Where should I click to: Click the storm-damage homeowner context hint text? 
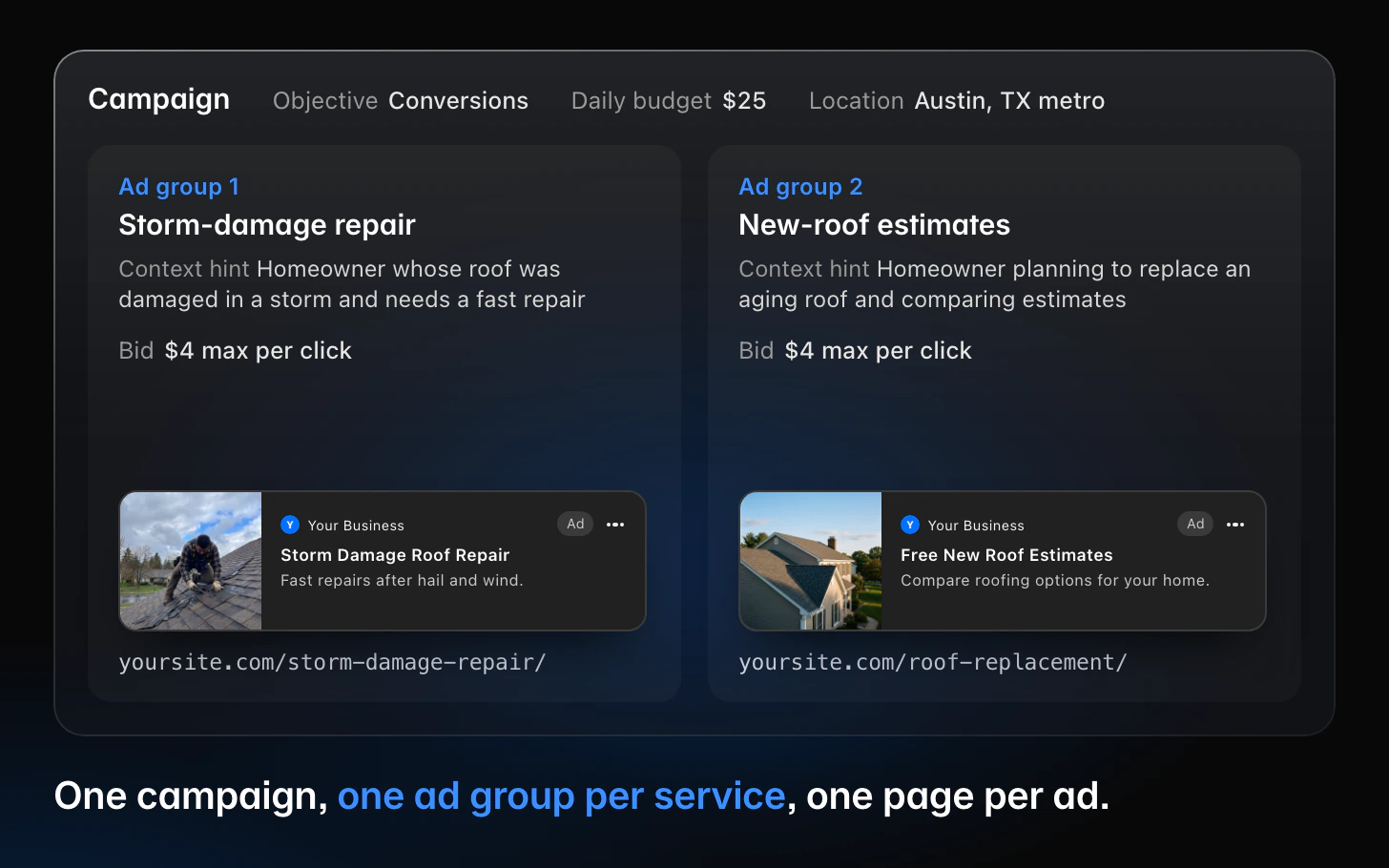[x=352, y=284]
